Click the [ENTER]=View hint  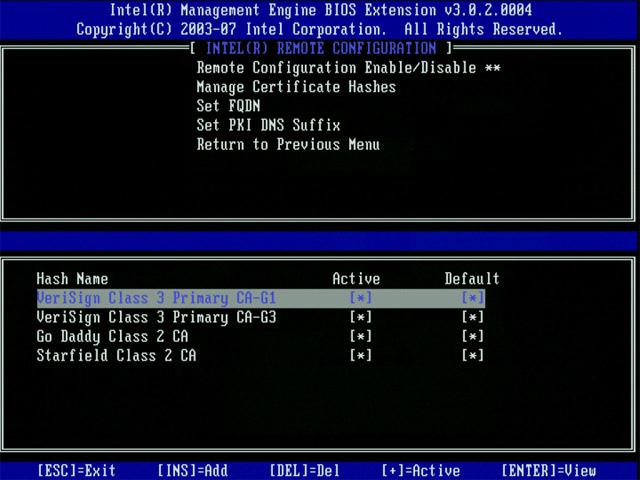click(x=549, y=471)
